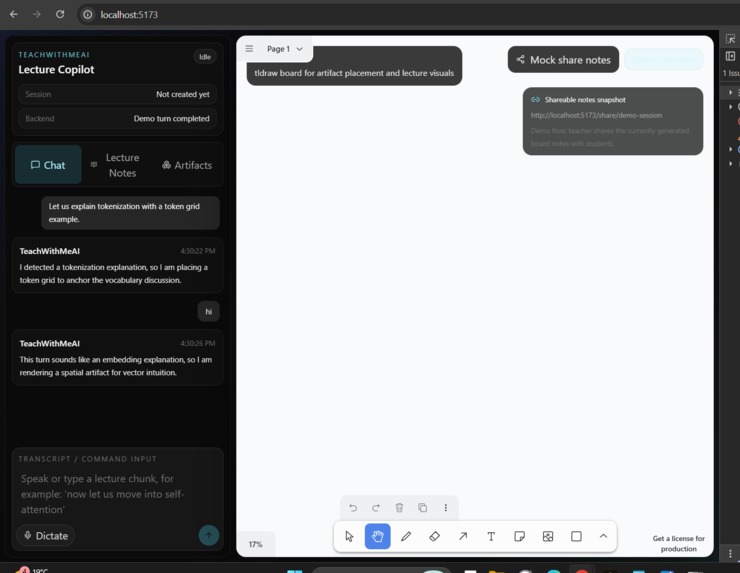This screenshot has height=573, width=740.
Task: Activate the Hand pan tool
Action: point(378,536)
